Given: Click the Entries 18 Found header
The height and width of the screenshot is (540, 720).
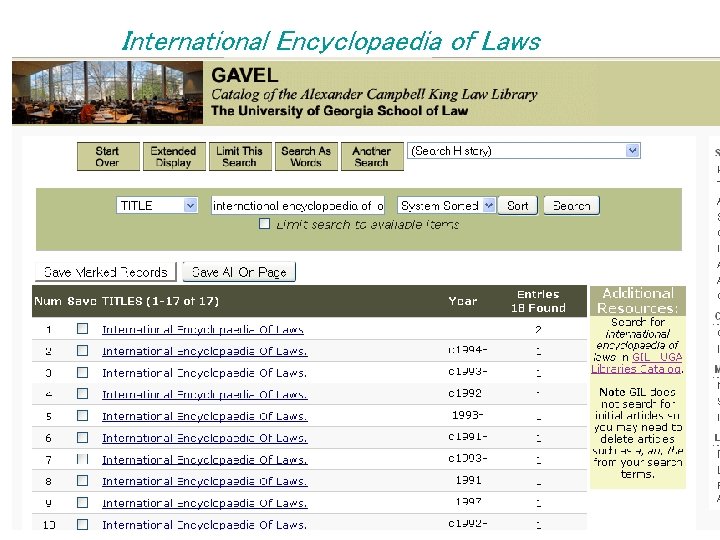Looking at the screenshot, I should pos(538,301).
